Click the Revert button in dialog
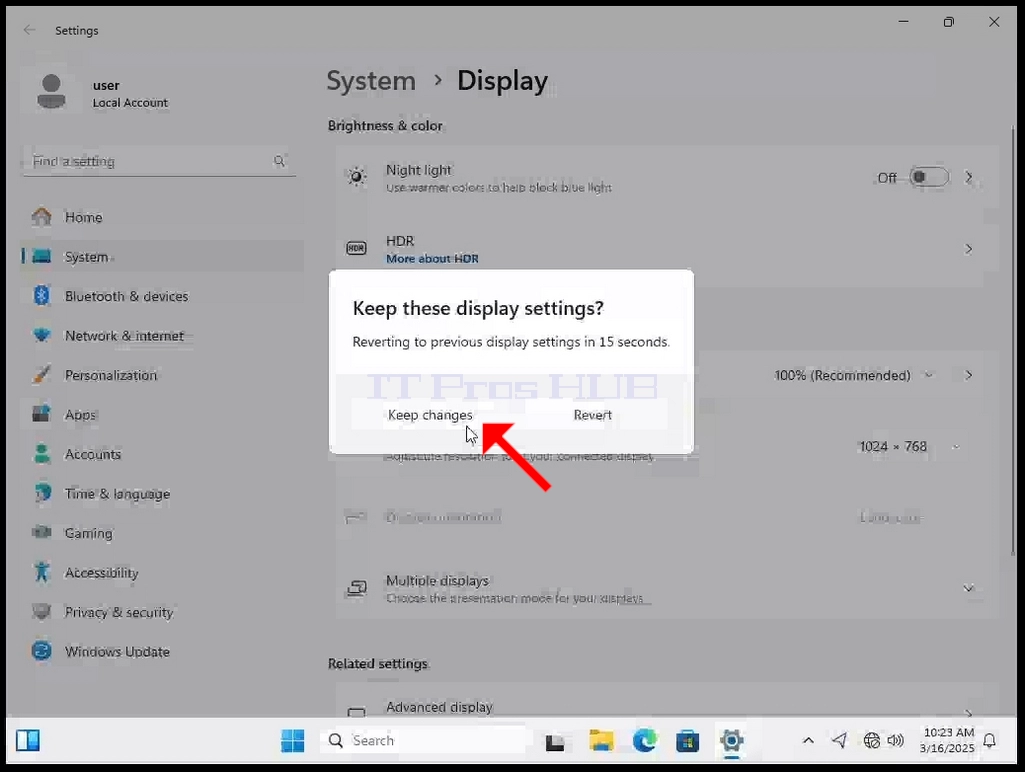 (592, 415)
